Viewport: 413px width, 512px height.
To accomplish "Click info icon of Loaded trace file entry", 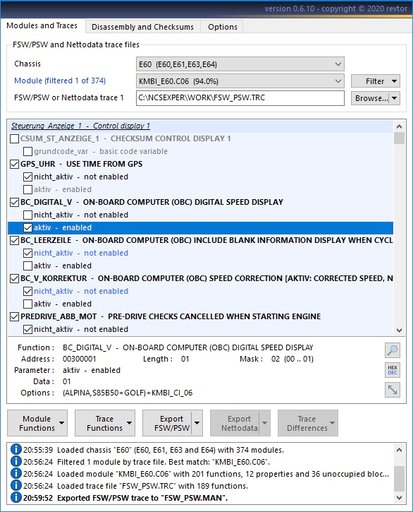I will (x=16, y=486).
